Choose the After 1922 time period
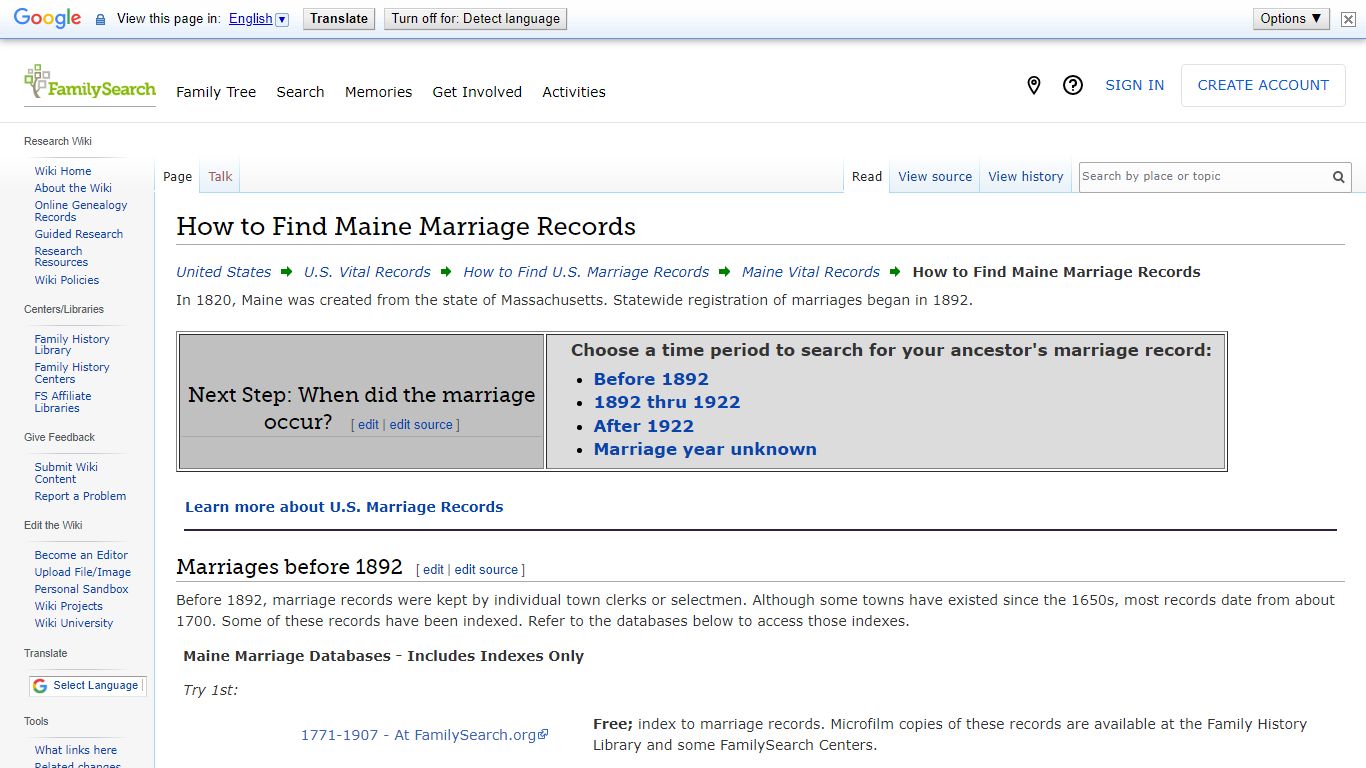 click(644, 427)
